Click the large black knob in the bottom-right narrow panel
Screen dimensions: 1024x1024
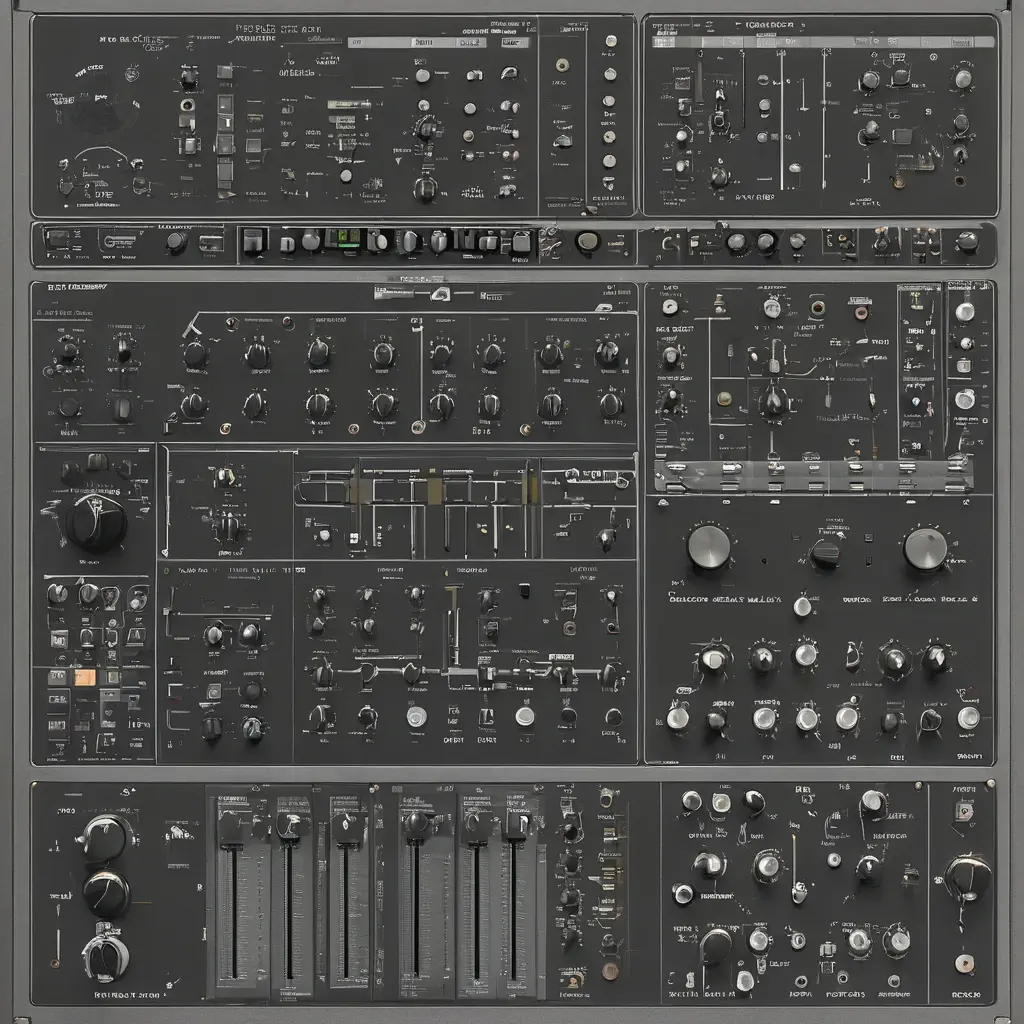[967, 877]
